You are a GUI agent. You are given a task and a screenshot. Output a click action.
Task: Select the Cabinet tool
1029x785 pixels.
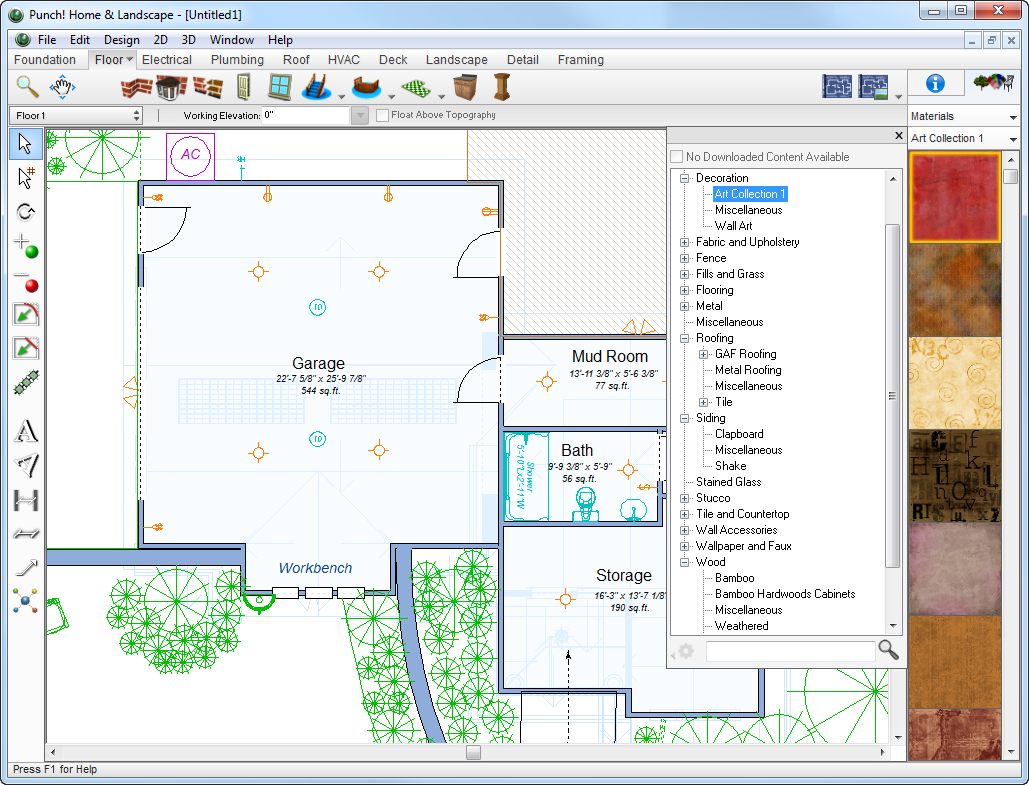click(x=465, y=88)
